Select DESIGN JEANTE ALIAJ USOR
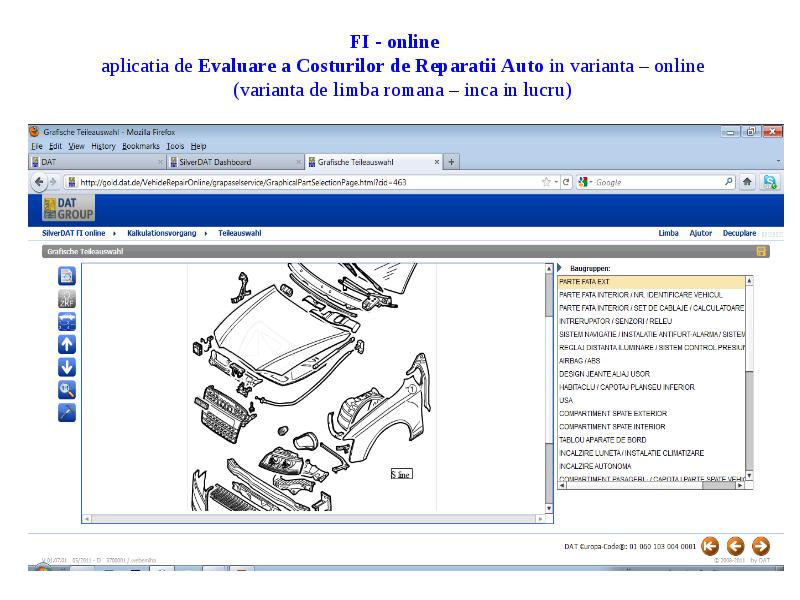This screenshot has height=600, width=800. [x=652, y=374]
